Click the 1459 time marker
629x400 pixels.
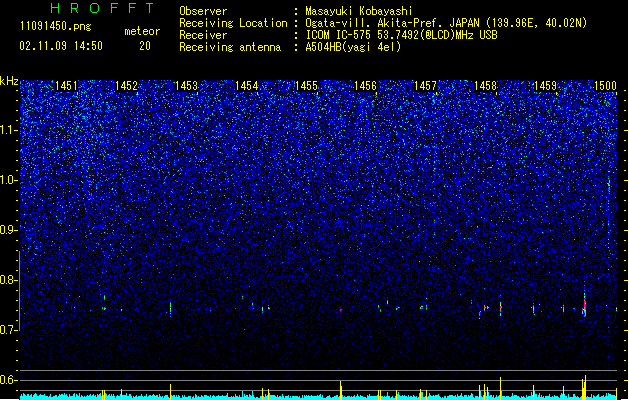546,86
